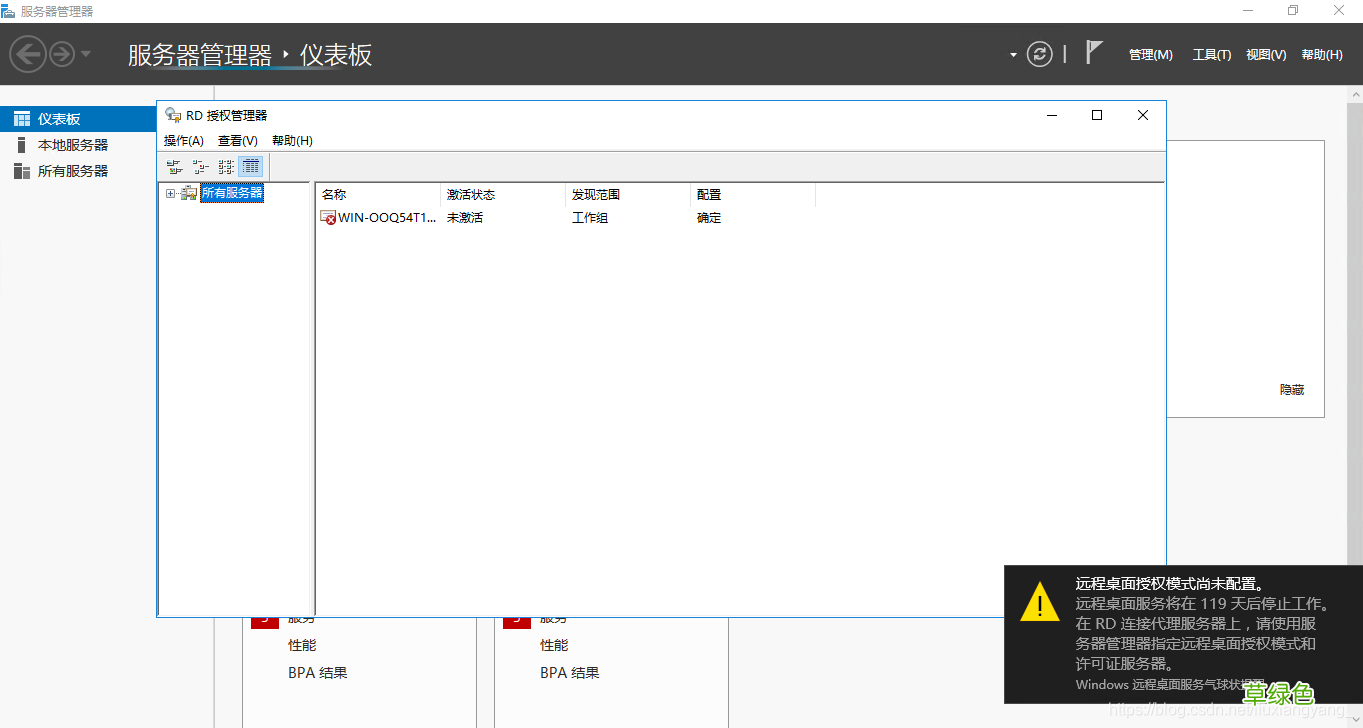This screenshot has height=728, width=1363.
Task: Select large icons view in RD 授权管理器
Action: (174, 167)
